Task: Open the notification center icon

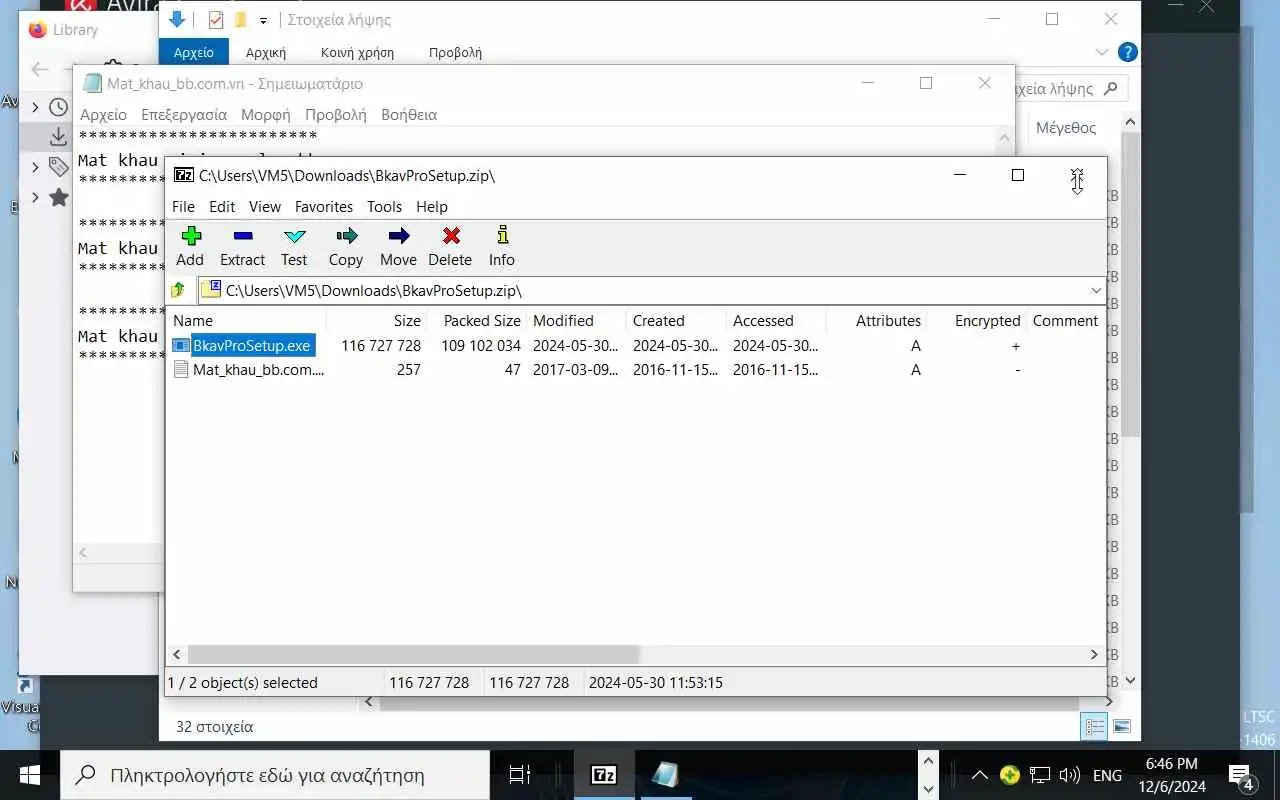Action: coord(1241,775)
